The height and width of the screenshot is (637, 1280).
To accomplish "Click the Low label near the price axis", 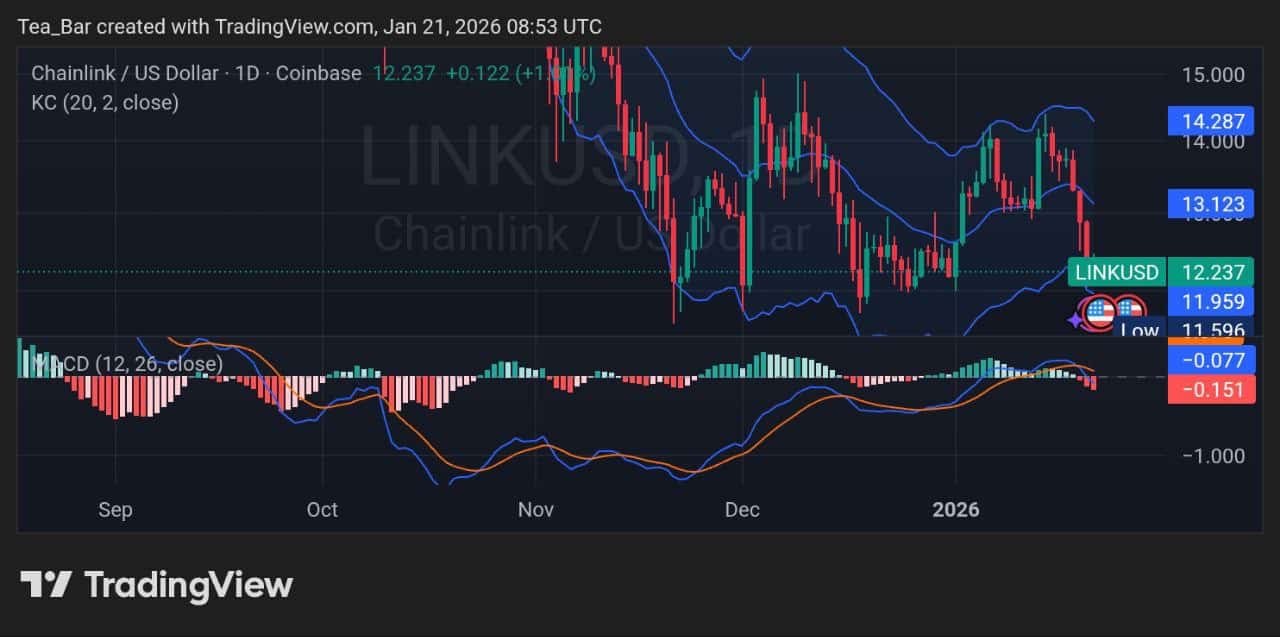I will [x=1138, y=330].
